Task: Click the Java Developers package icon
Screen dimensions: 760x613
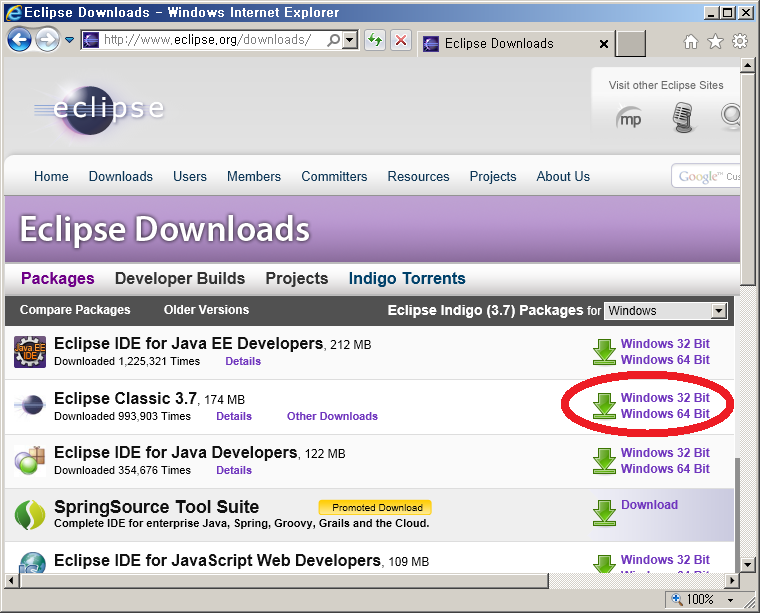Action: tap(30, 460)
